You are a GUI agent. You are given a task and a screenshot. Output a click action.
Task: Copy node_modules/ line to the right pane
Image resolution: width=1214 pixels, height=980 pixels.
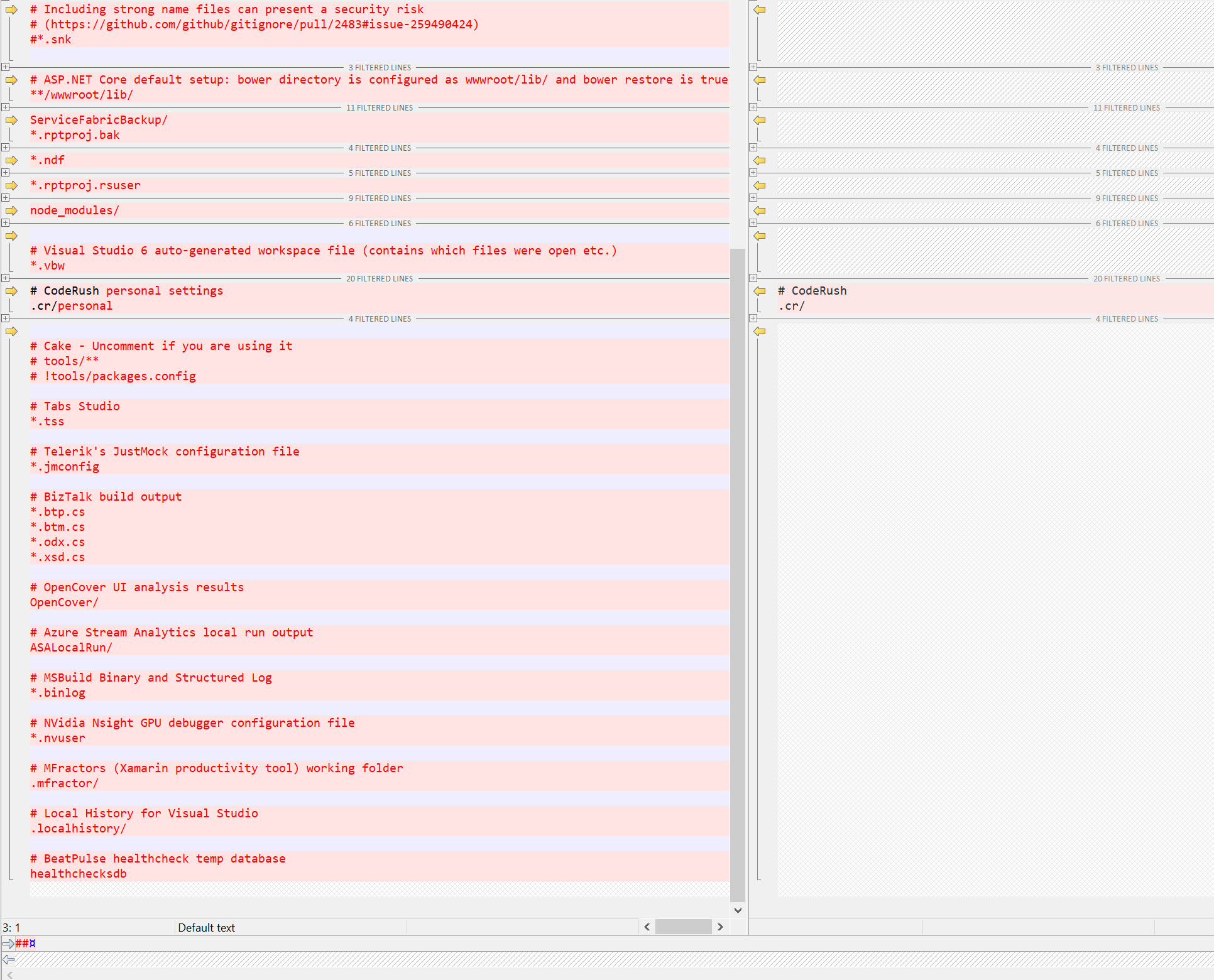(11, 210)
